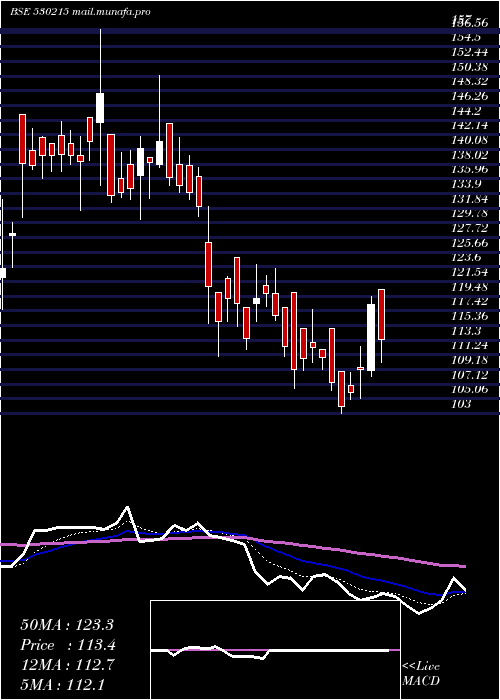Viewport: 500px width, 700px height.
Task: Click the tallest white candlestick with the highest wick
Action: tap(100, 108)
